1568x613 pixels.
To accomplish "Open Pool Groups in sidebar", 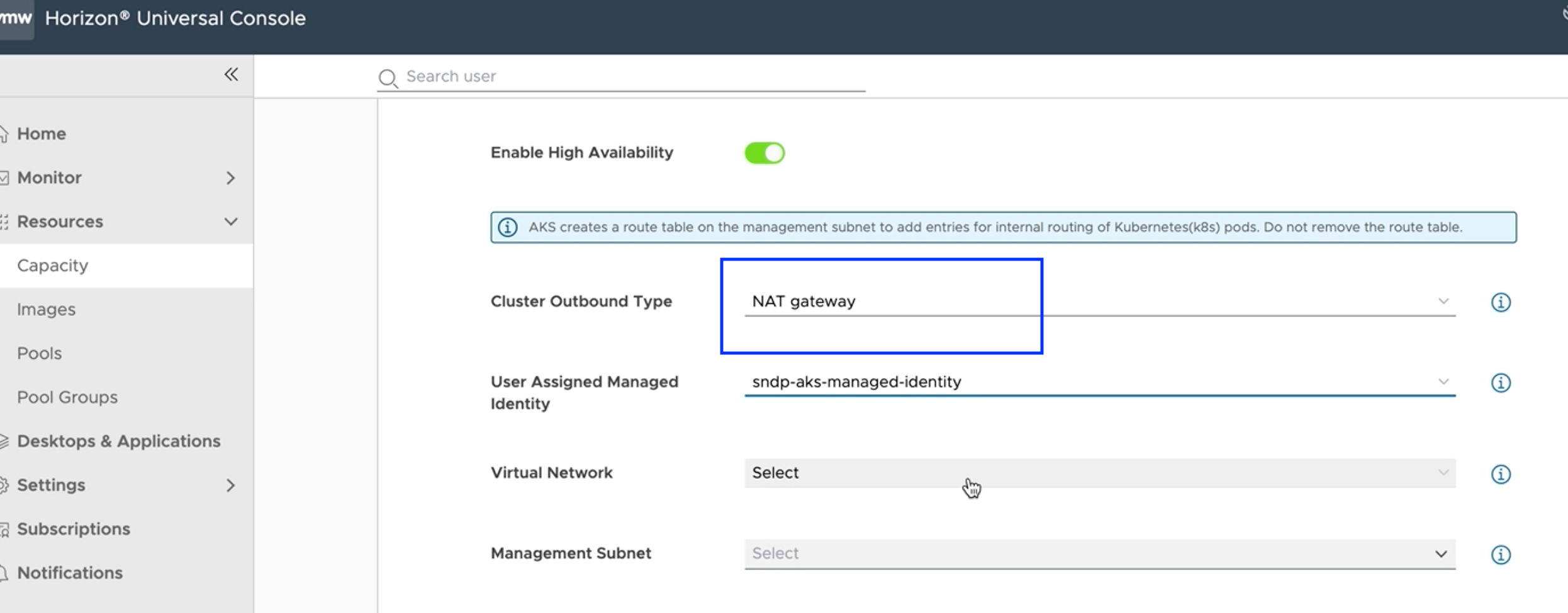I will coord(67,397).
